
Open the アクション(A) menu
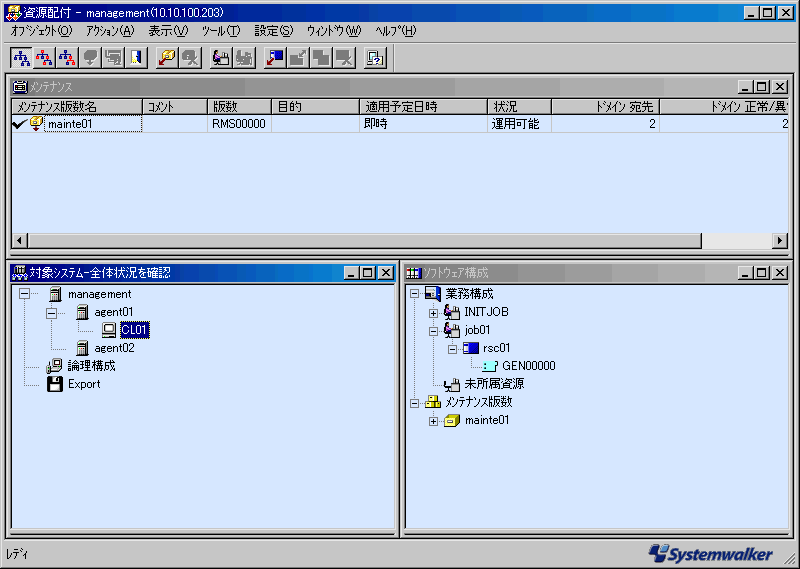click(x=110, y=31)
